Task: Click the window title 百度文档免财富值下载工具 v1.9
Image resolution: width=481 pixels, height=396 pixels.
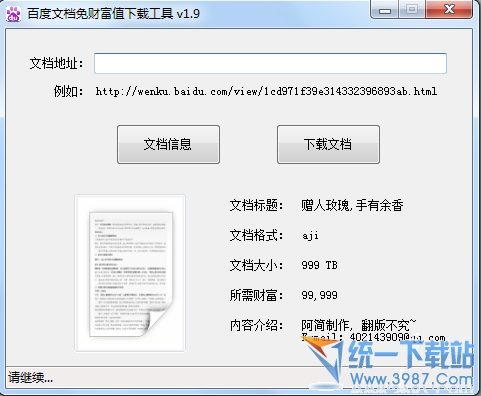Action: [x=113, y=14]
